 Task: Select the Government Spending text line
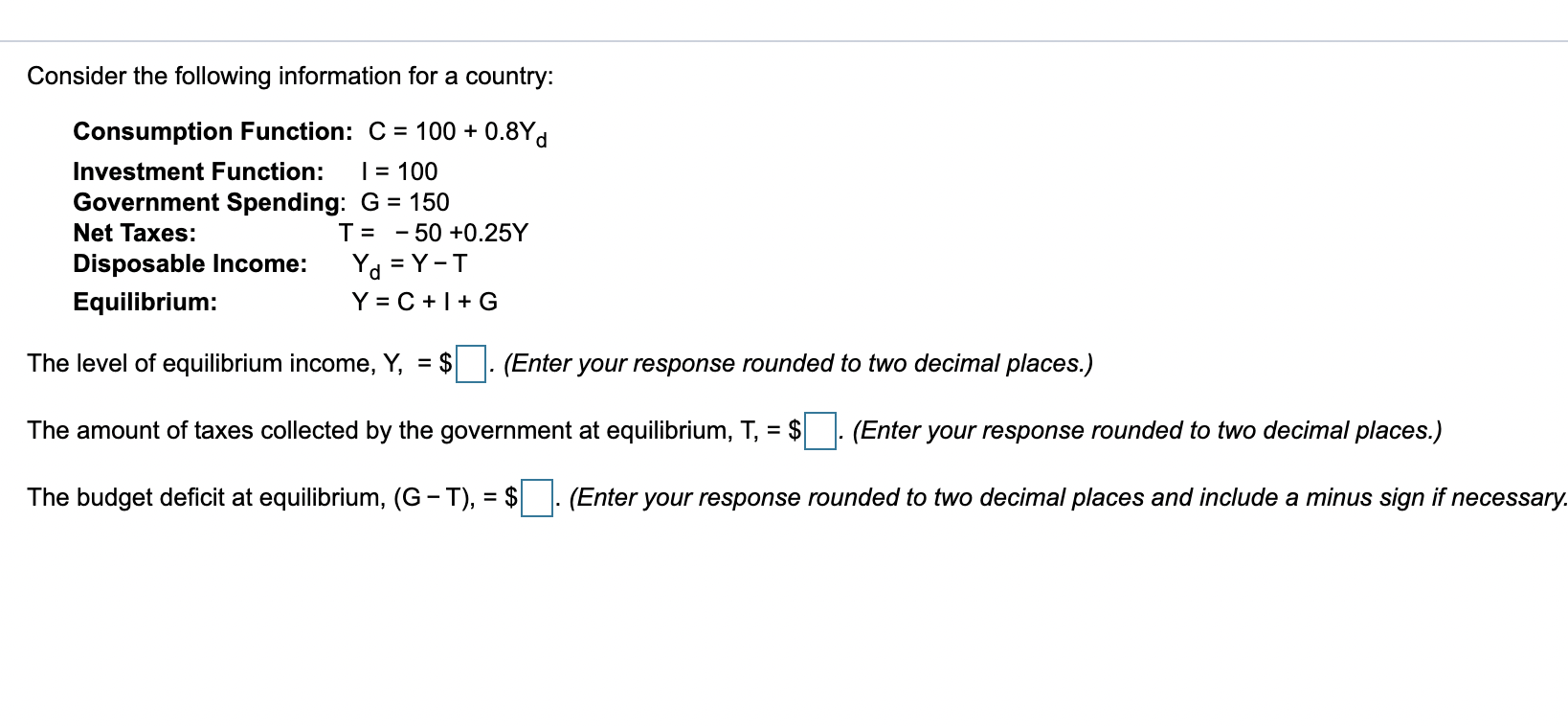tap(260, 202)
